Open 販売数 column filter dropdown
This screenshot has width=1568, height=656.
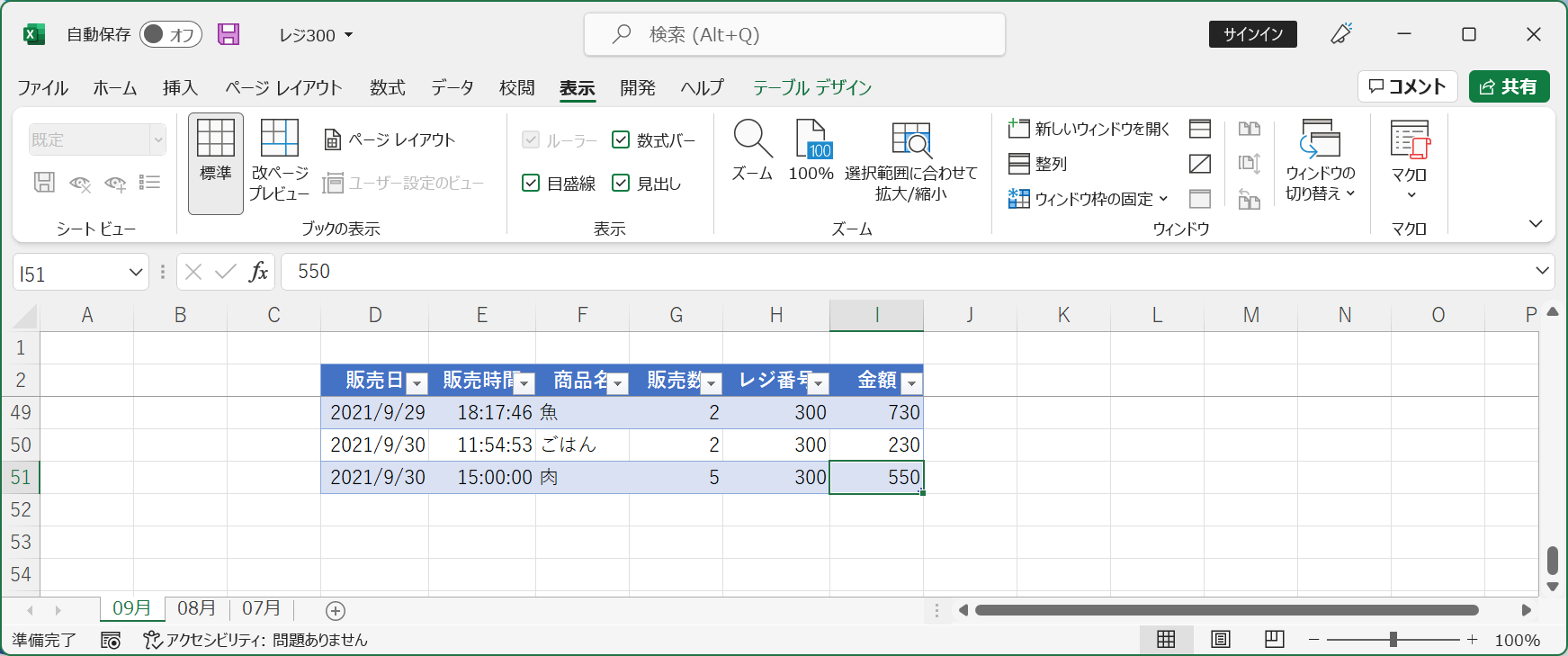(711, 384)
